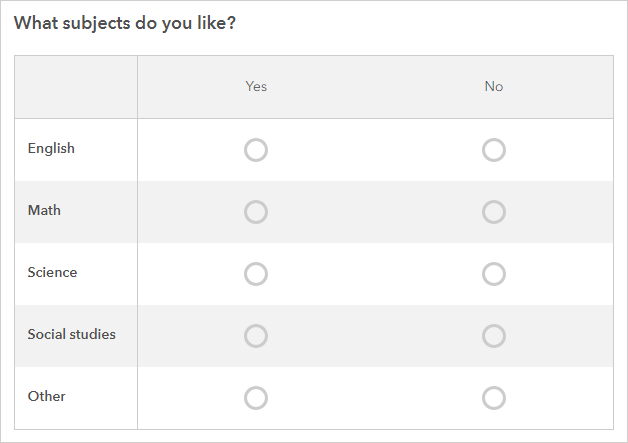Screen dimensions: 628x443
Task: Mark Yes for Science
Action: [256, 274]
